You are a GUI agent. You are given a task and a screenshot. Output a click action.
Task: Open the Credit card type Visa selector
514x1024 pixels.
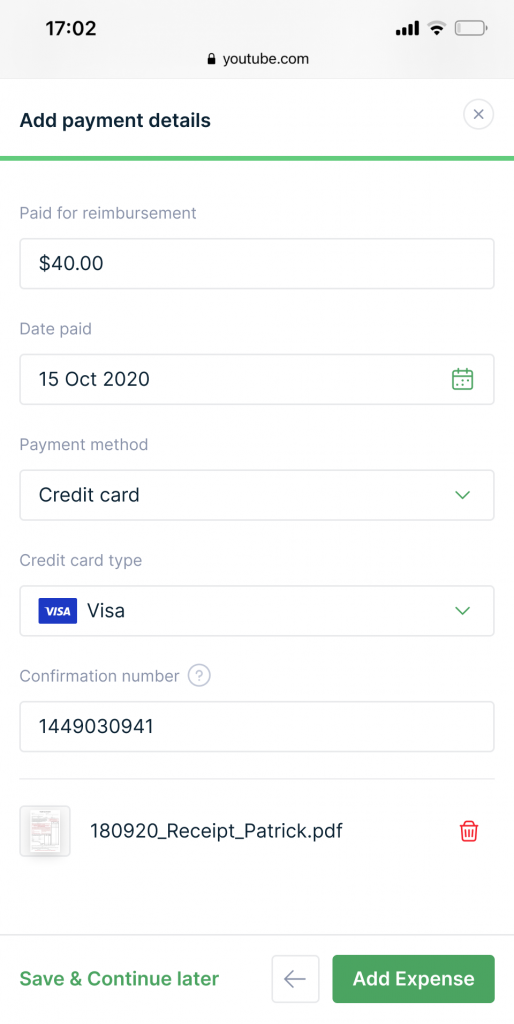point(257,611)
